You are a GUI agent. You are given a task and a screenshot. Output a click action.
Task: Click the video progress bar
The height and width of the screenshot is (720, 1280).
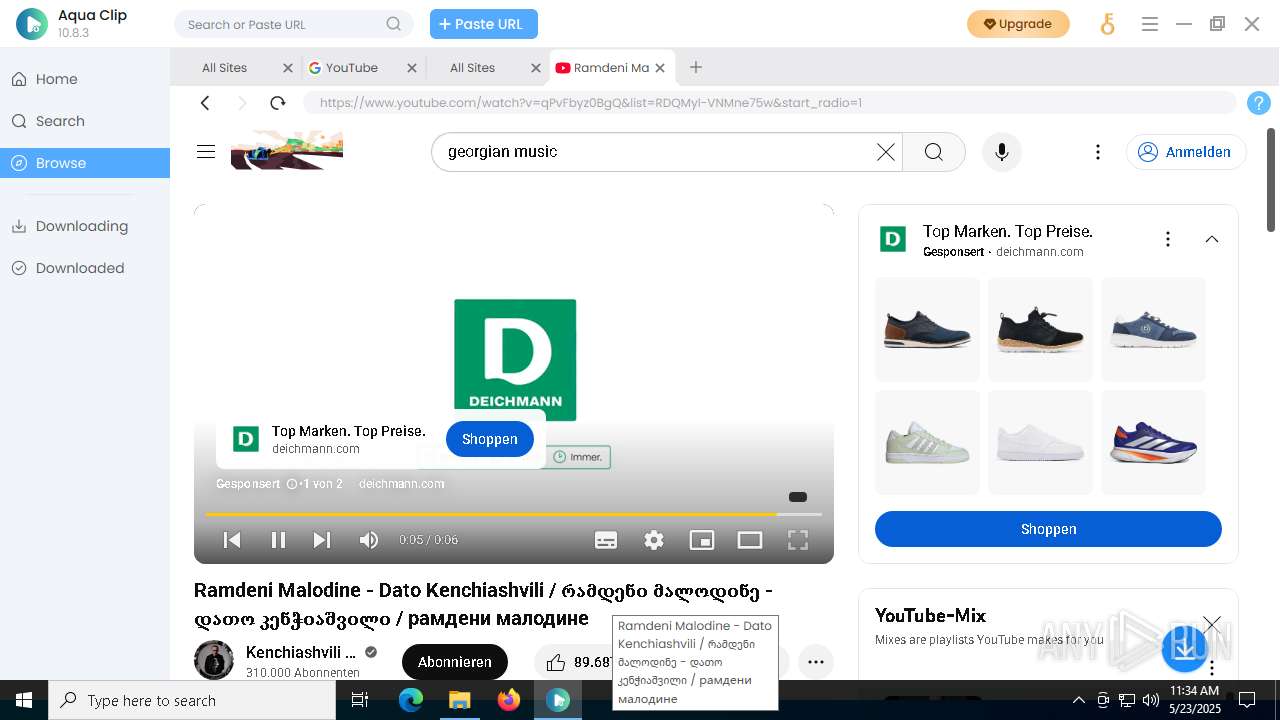(x=513, y=514)
